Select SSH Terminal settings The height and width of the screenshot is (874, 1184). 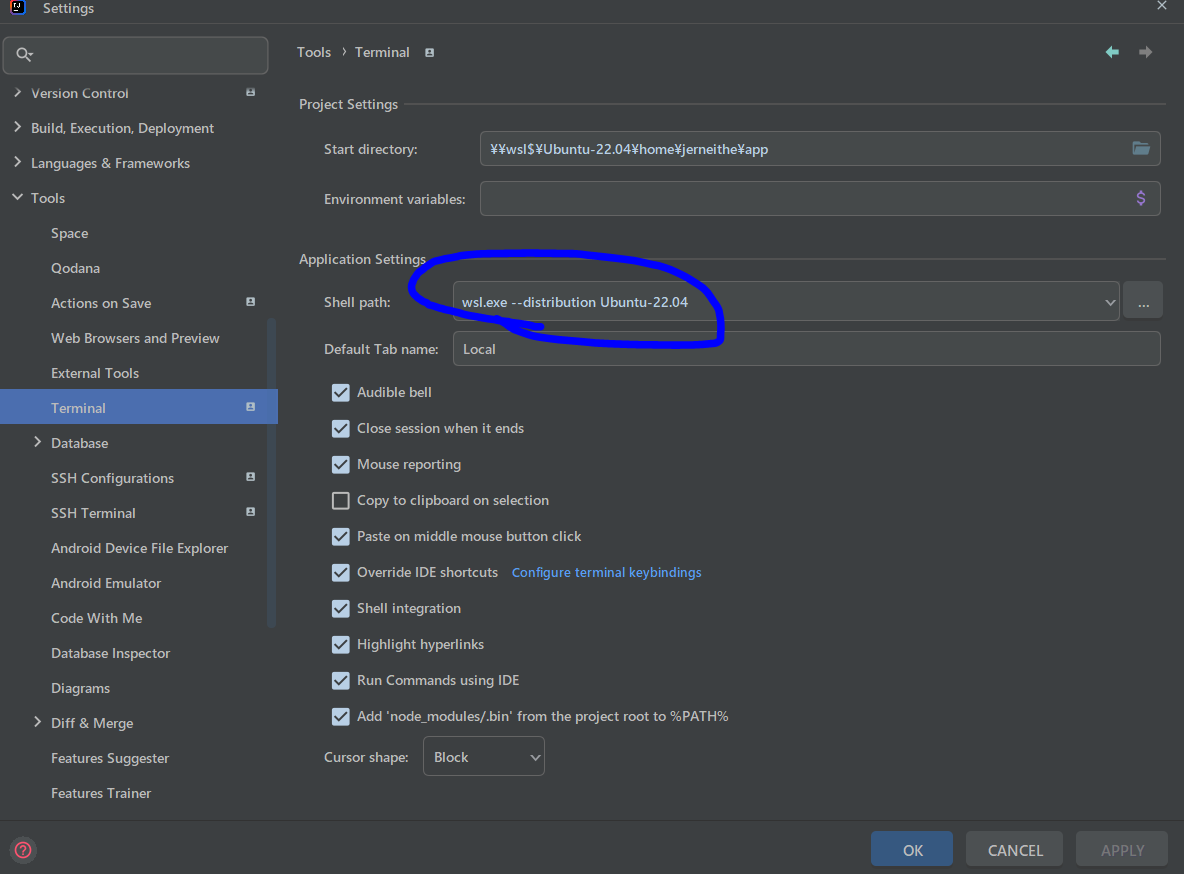coord(94,513)
